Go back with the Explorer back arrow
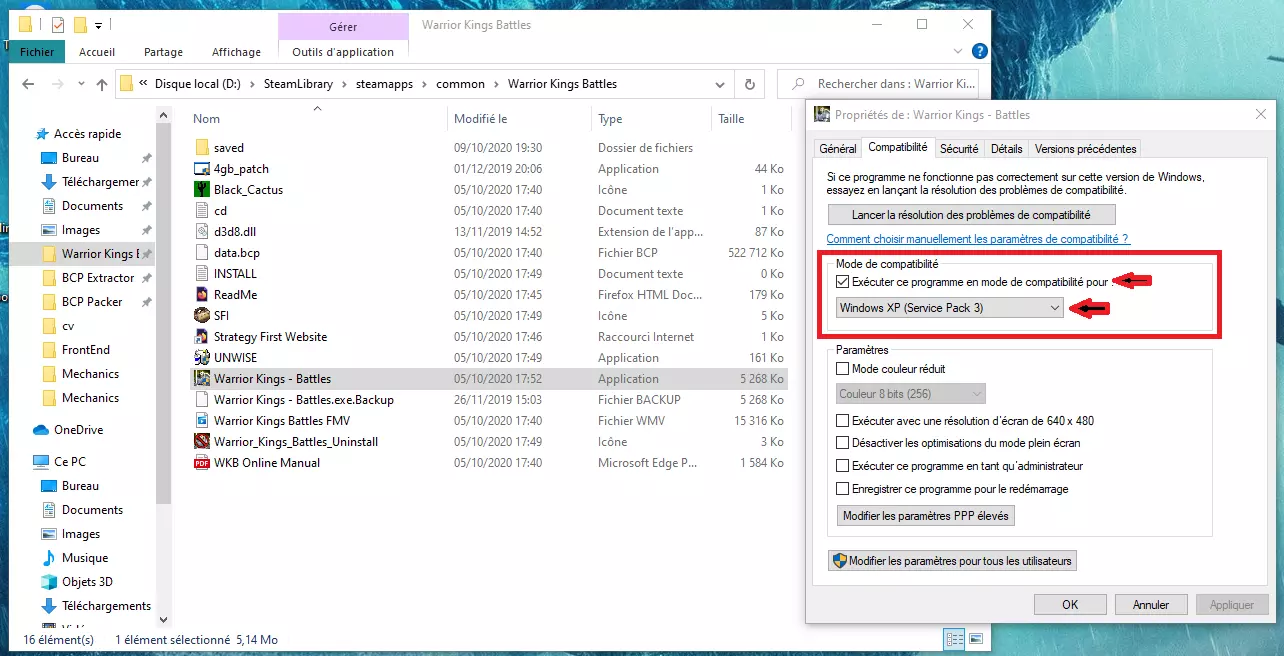Screen dimensions: 1284x656 click(30, 85)
